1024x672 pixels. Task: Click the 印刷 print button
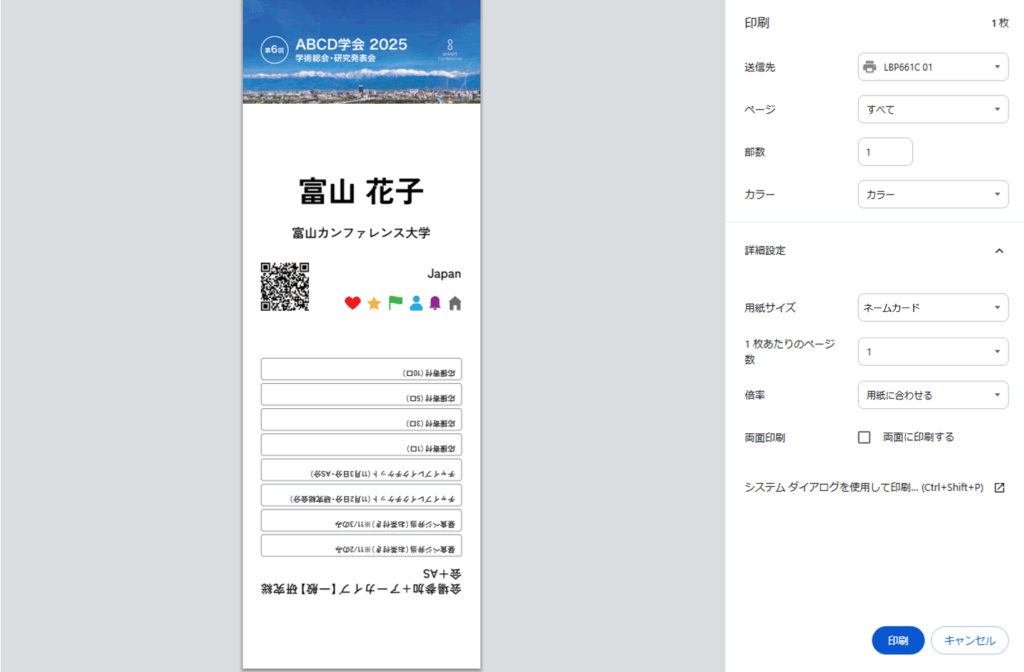coord(898,640)
